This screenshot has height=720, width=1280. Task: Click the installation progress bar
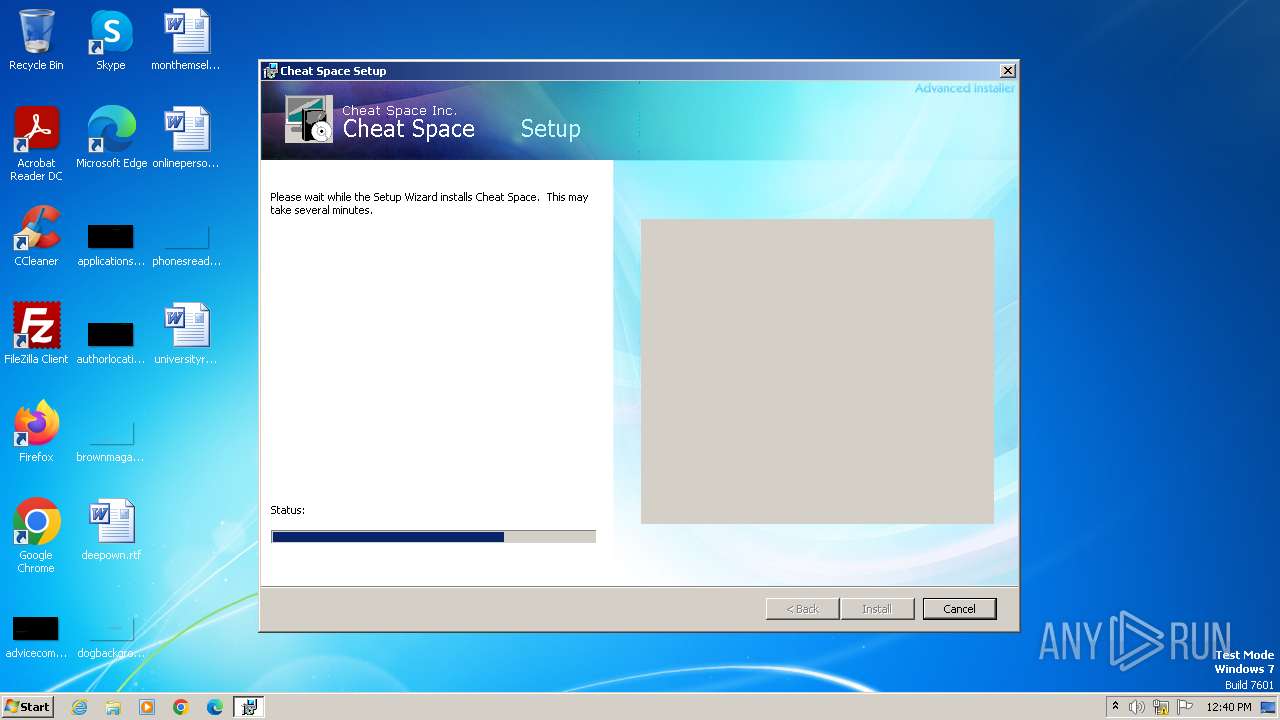pyautogui.click(x=434, y=537)
